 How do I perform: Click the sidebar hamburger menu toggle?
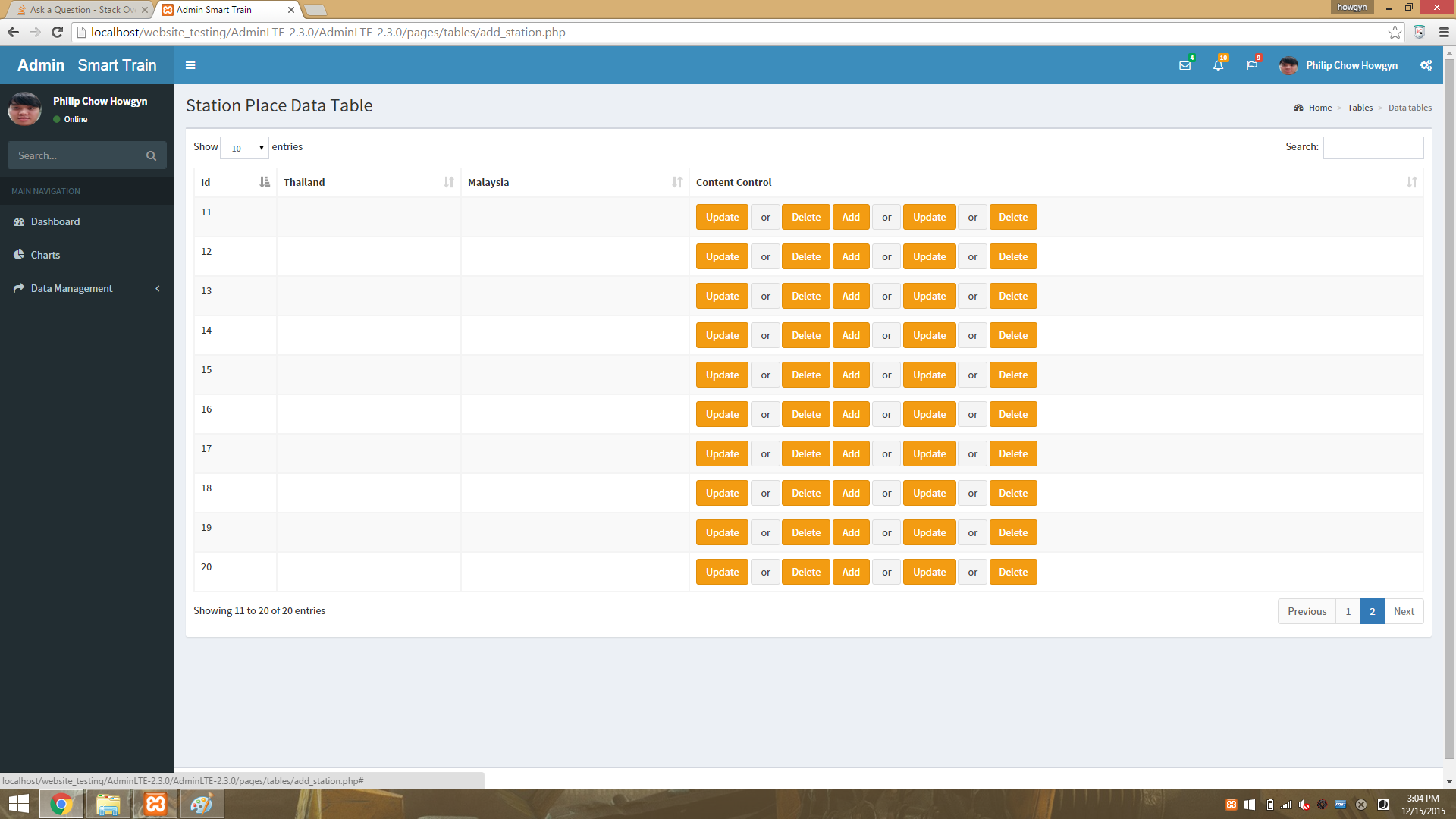click(190, 65)
